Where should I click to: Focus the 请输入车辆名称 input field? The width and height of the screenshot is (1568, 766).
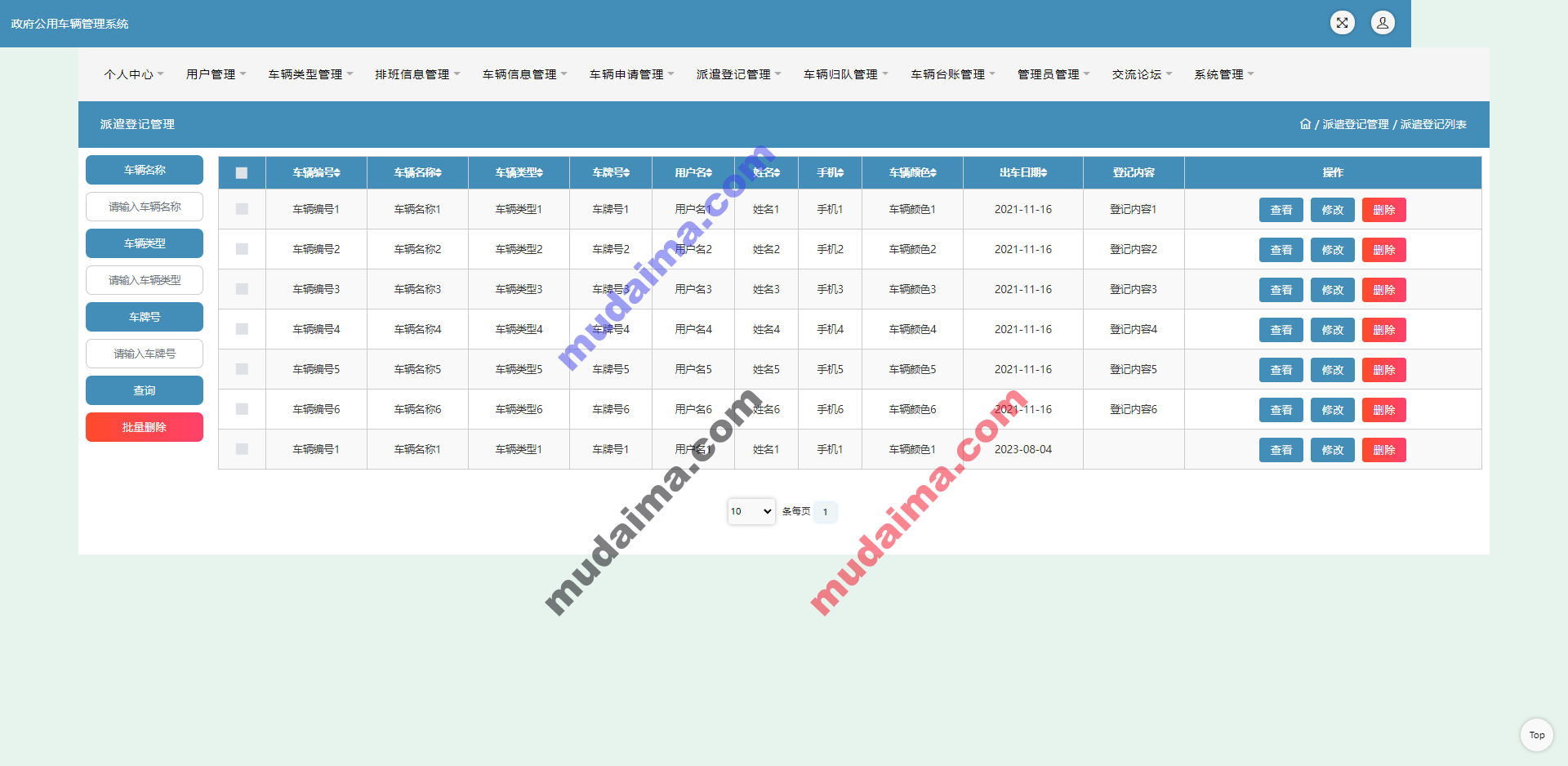click(x=145, y=207)
